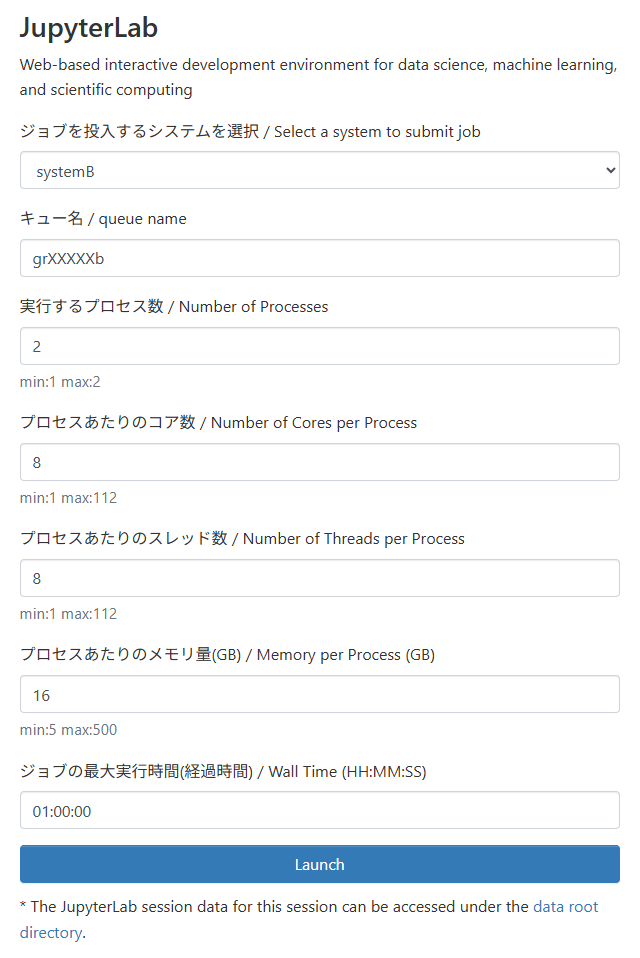640x958 pixels.
Task: Click the JupyterLab page heading
Action: [89, 28]
